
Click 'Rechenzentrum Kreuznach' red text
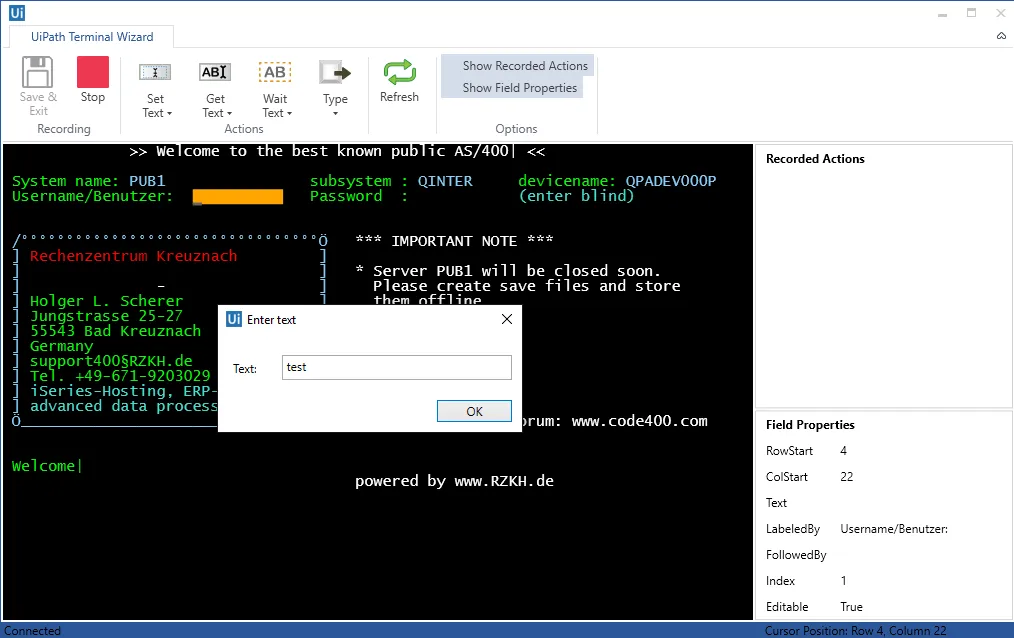pyautogui.click(x=133, y=256)
